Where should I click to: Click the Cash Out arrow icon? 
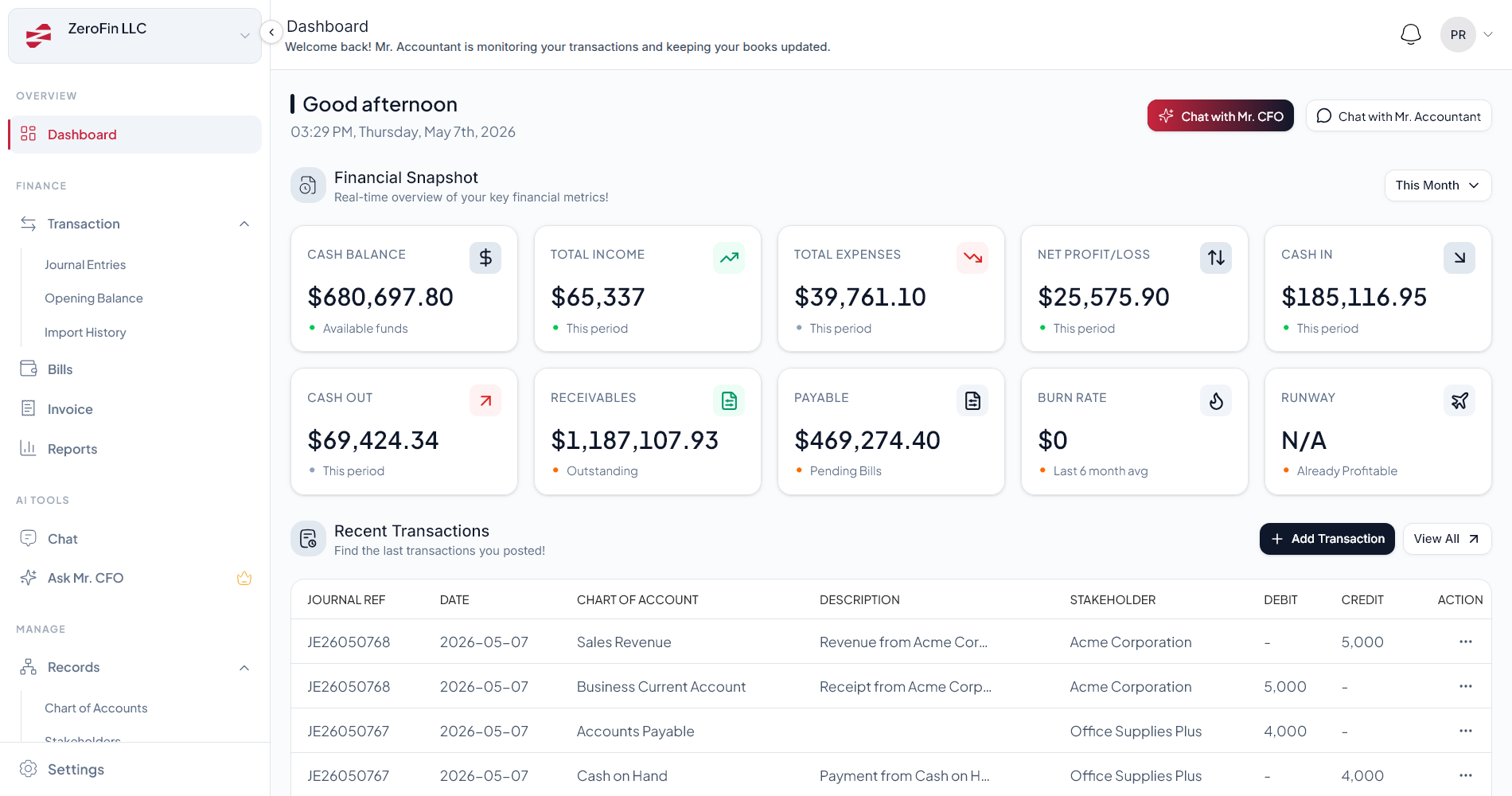(485, 400)
